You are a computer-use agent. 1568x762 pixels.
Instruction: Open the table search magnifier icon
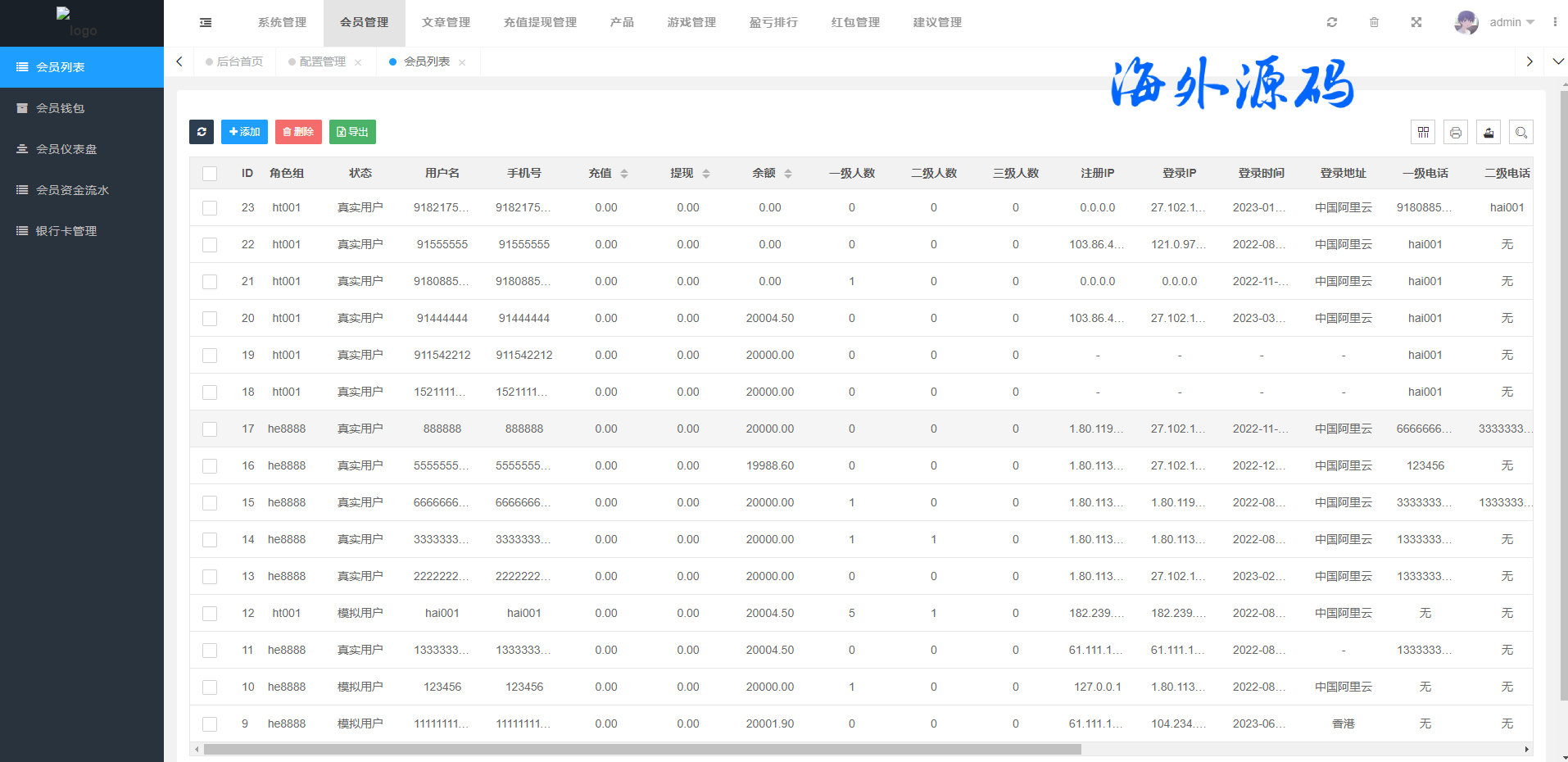click(x=1521, y=133)
